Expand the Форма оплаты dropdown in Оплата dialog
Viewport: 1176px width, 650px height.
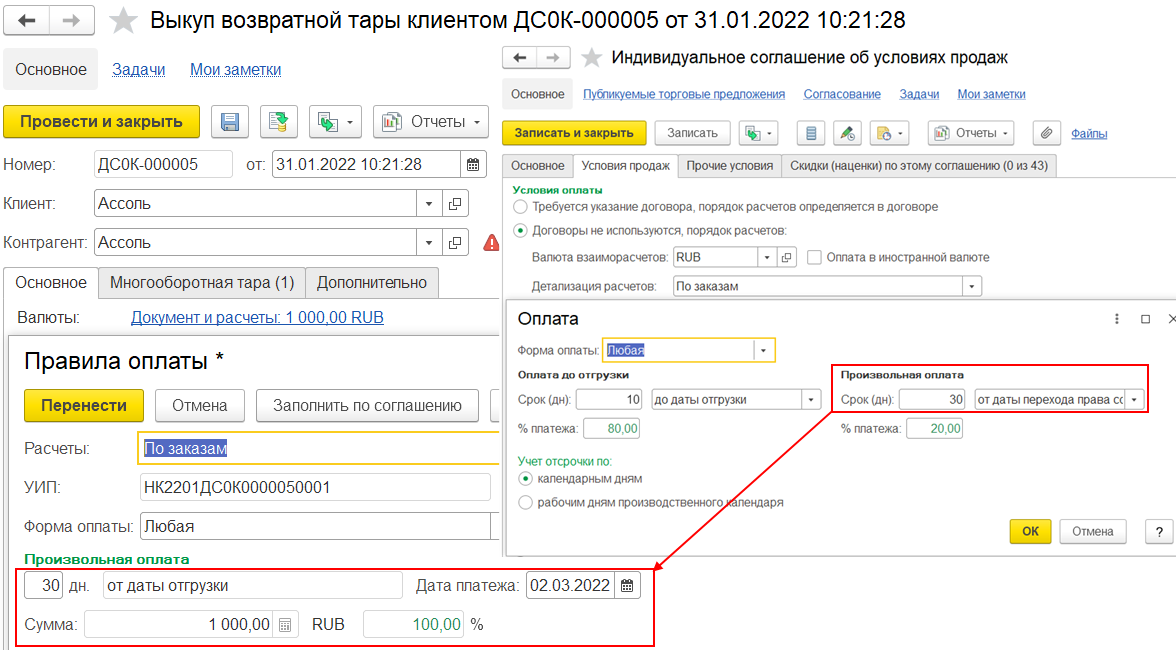point(764,351)
